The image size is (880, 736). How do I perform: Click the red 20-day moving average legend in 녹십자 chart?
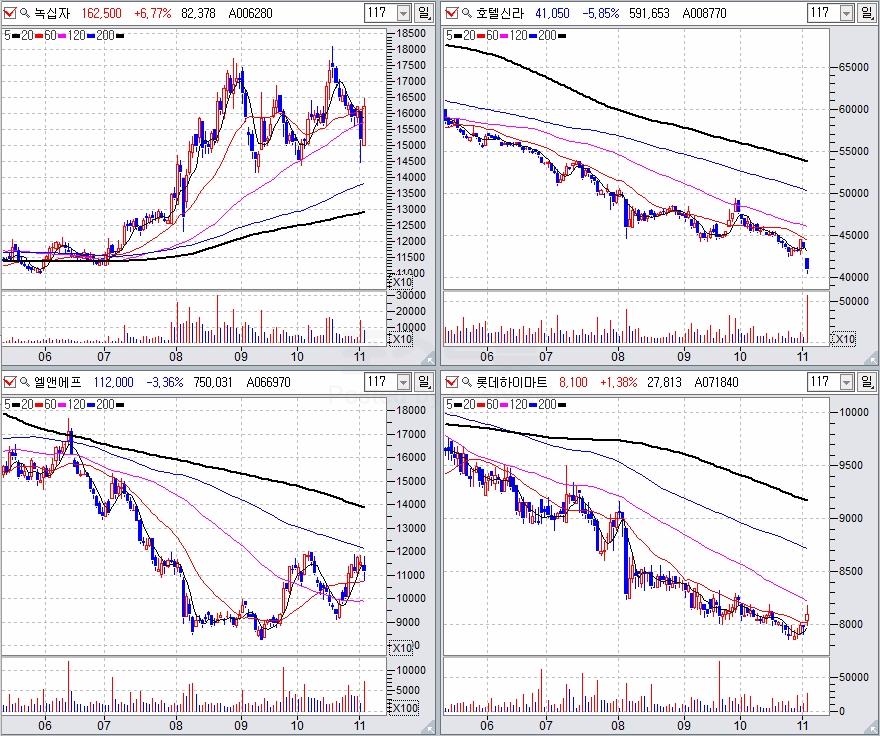[29, 35]
